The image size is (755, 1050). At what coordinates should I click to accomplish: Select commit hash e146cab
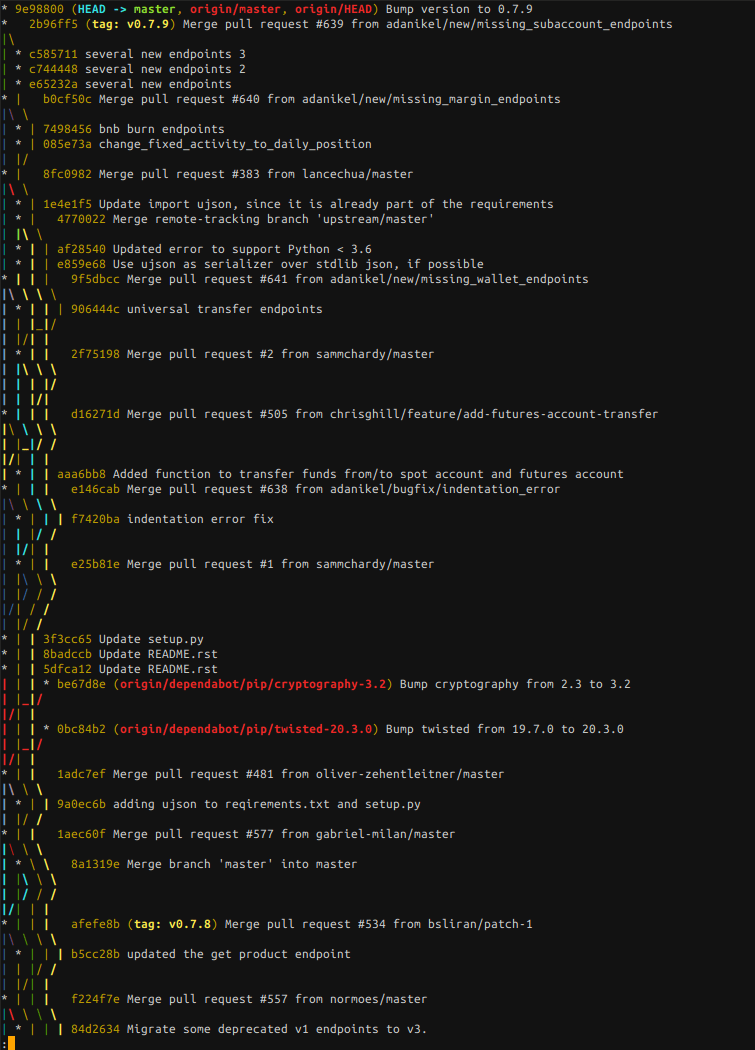pos(96,490)
